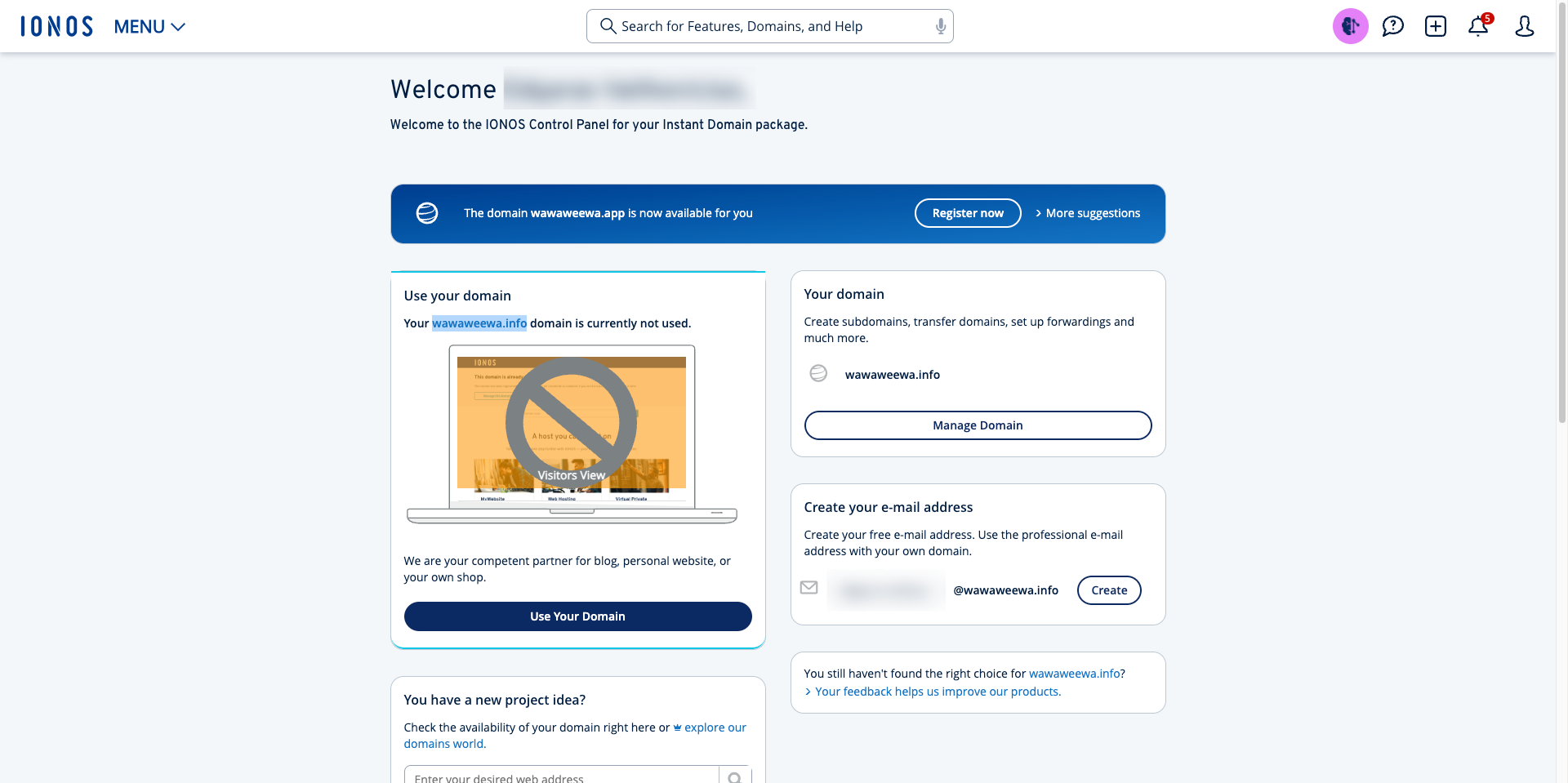Activate voice search microphone icon
The image size is (1568, 783).
tap(941, 26)
